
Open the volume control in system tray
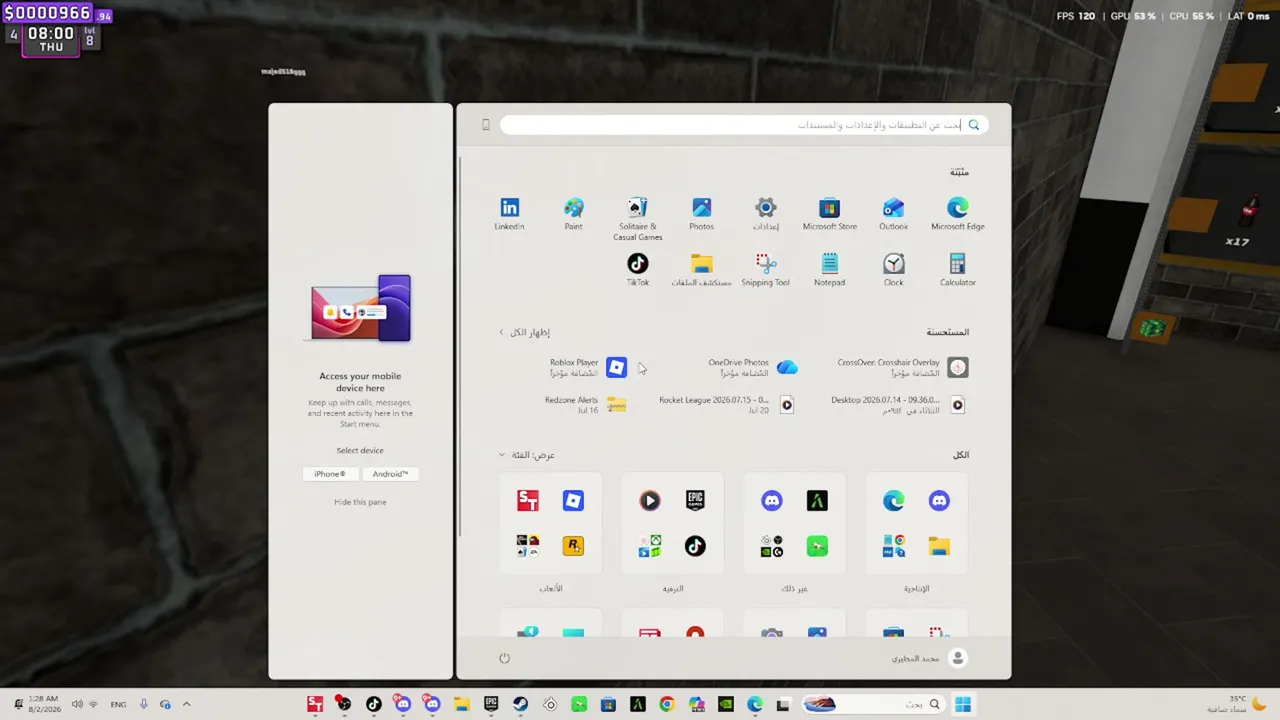click(77, 704)
